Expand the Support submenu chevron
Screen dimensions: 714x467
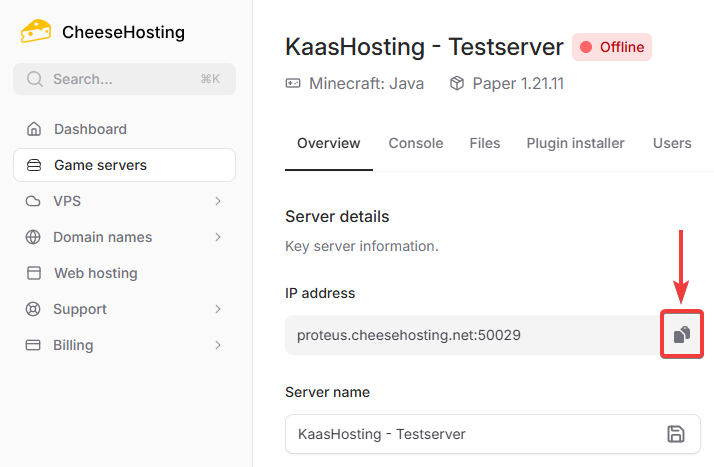218,309
